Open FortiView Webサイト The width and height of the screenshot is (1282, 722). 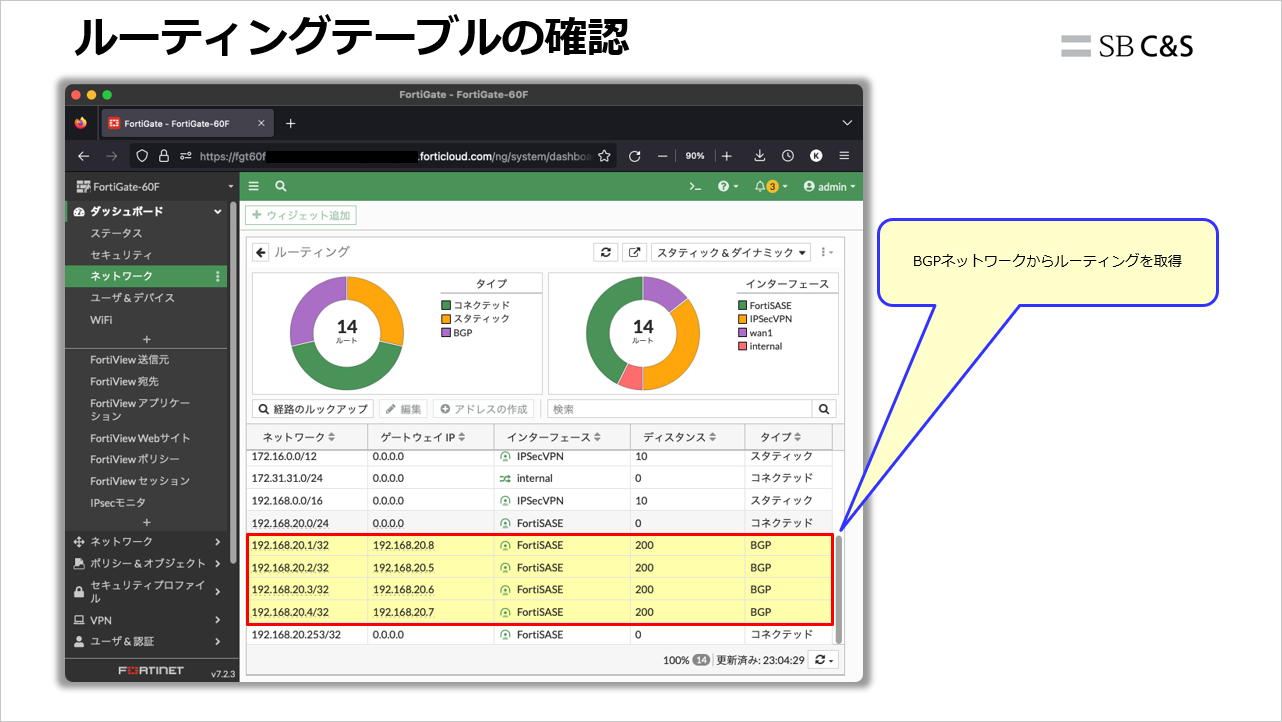pos(140,438)
